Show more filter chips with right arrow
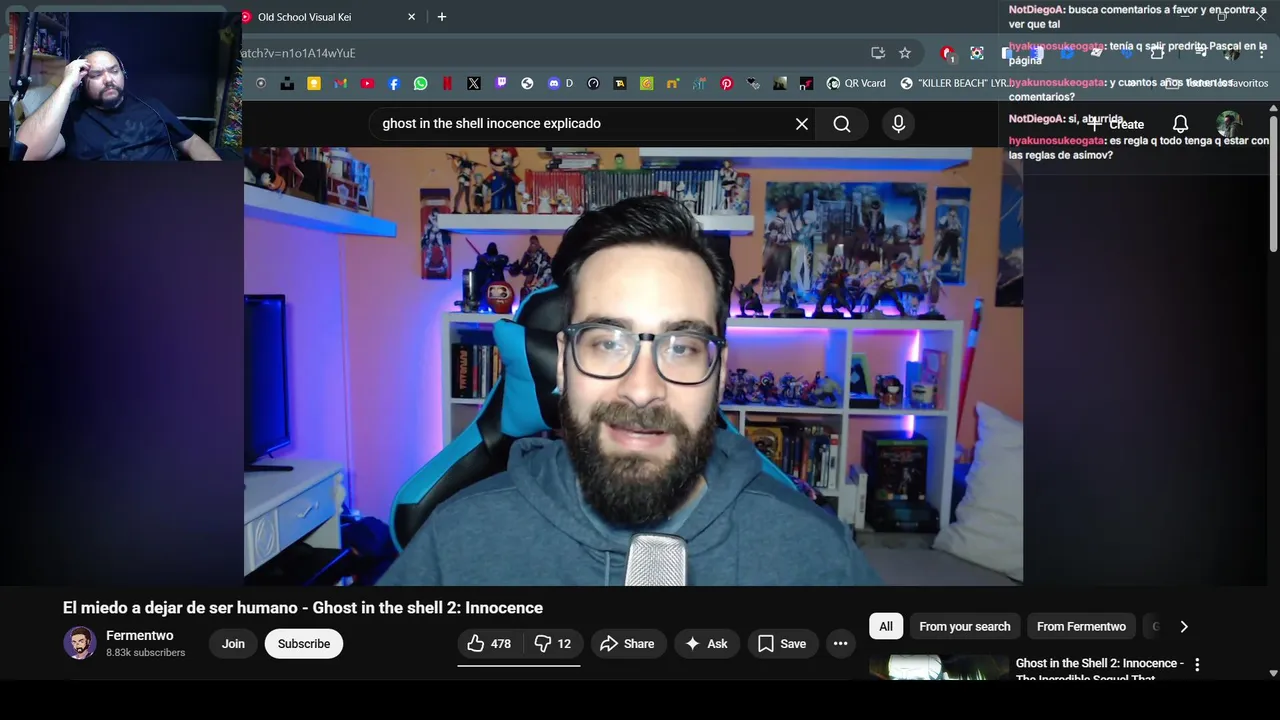The image size is (1280, 720). [1184, 627]
